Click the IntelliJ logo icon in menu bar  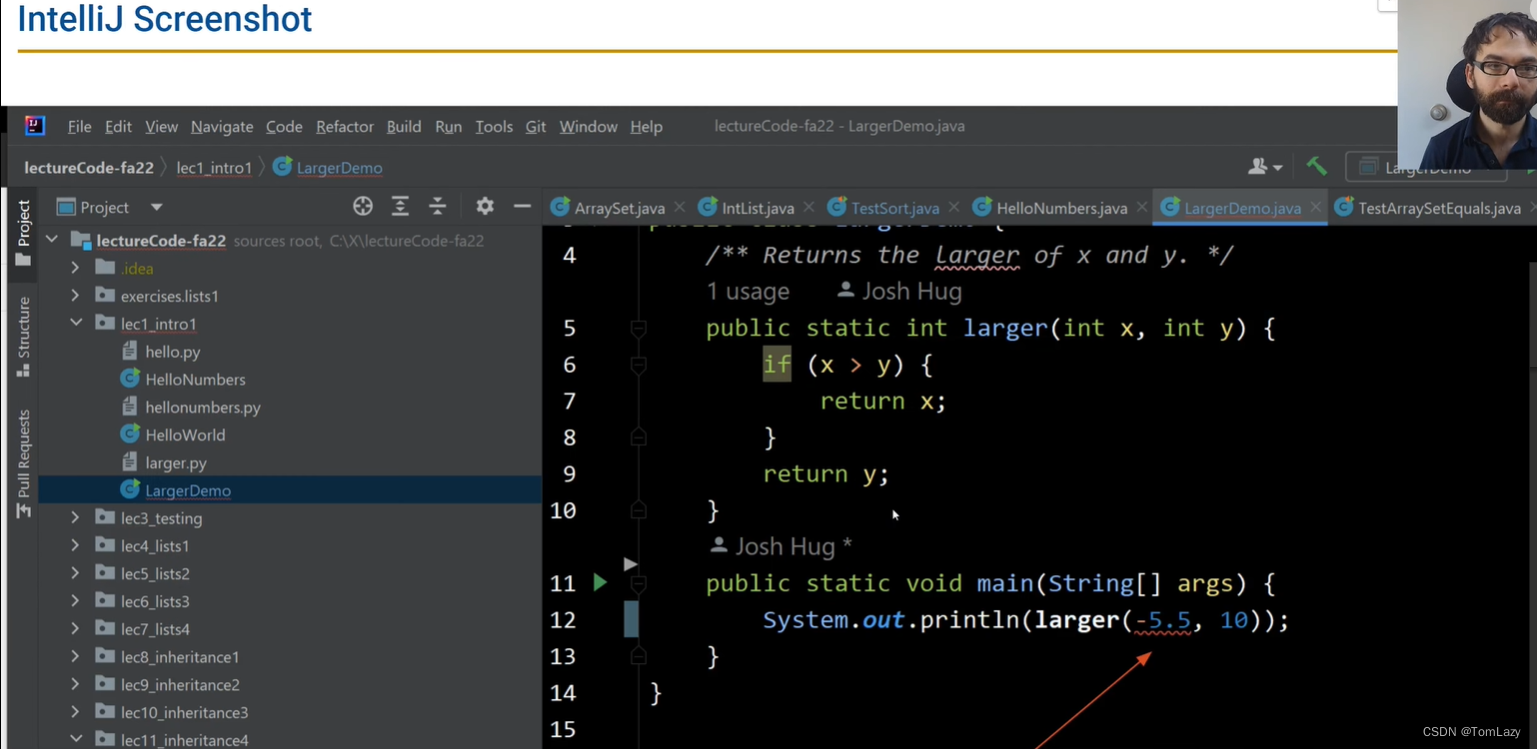coord(35,126)
